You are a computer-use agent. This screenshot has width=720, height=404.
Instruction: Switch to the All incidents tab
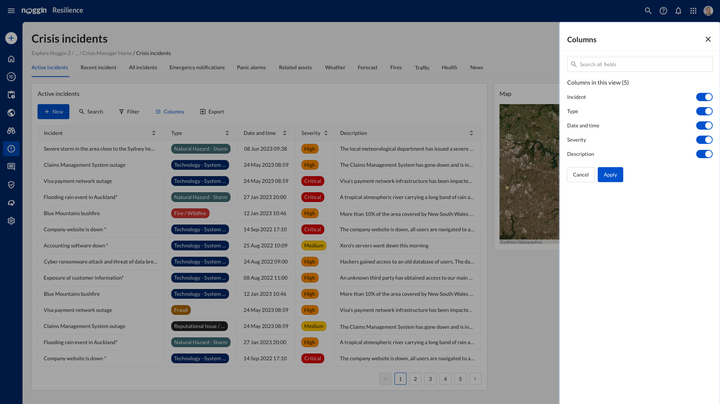(x=143, y=67)
